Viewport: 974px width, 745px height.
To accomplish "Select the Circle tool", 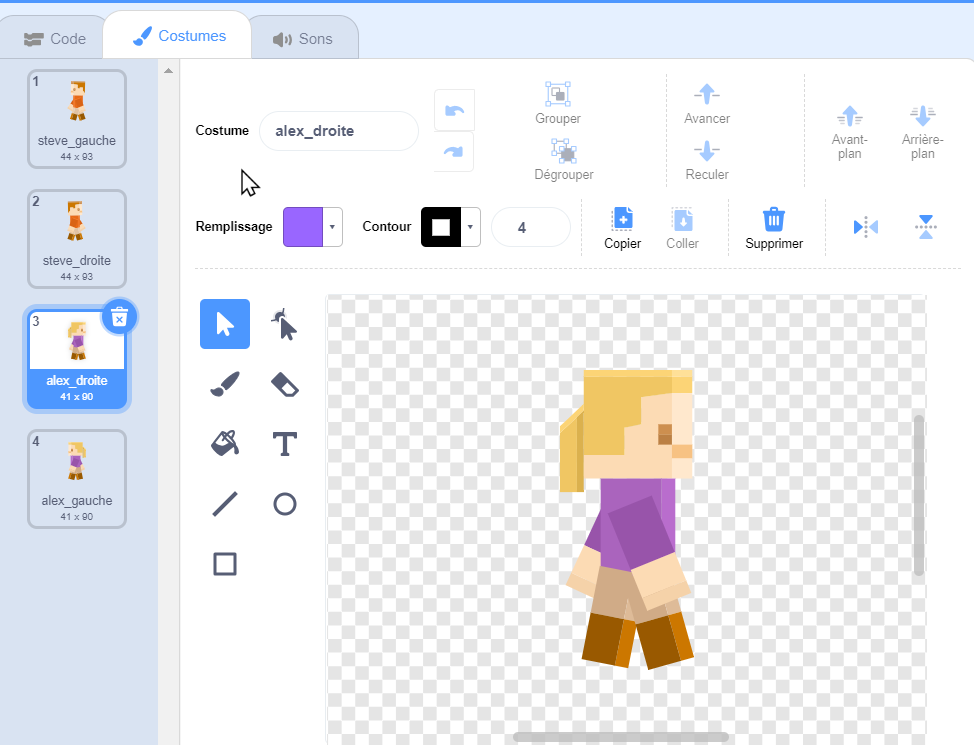I will click(x=284, y=504).
